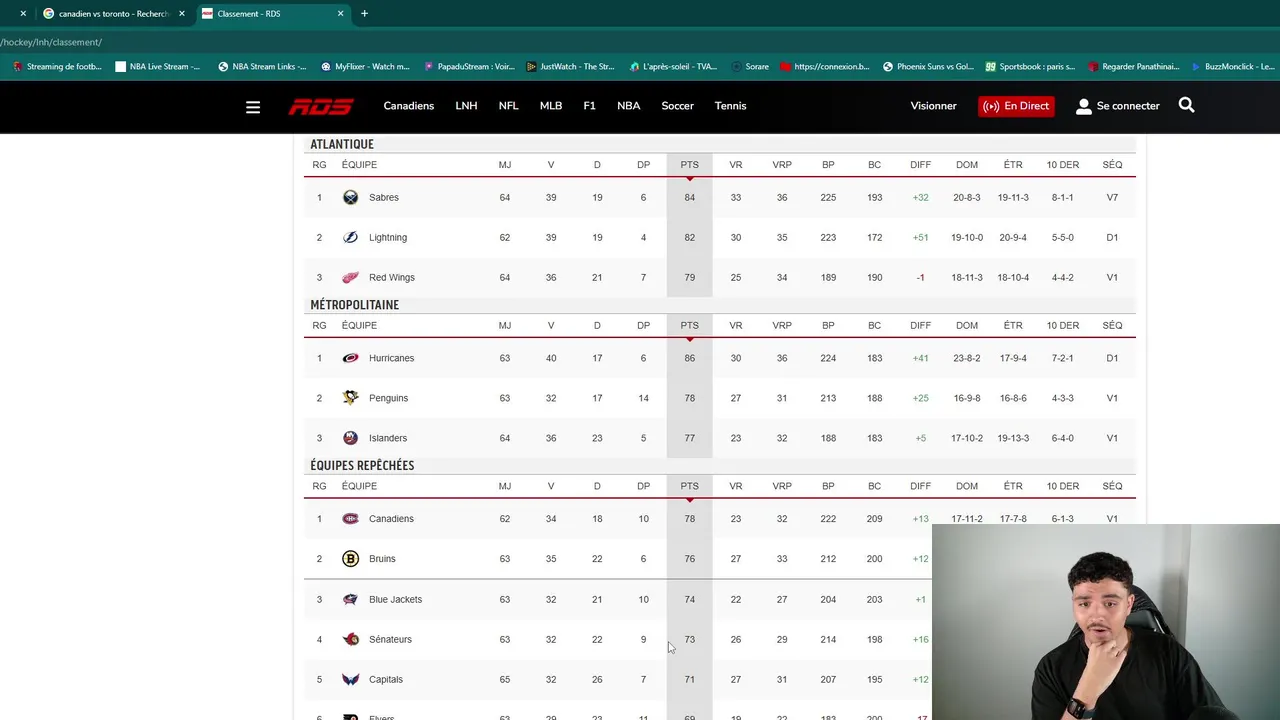1280x720 pixels.
Task: Open a new browser tab with plus icon
Action: pyautogui.click(x=364, y=13)
